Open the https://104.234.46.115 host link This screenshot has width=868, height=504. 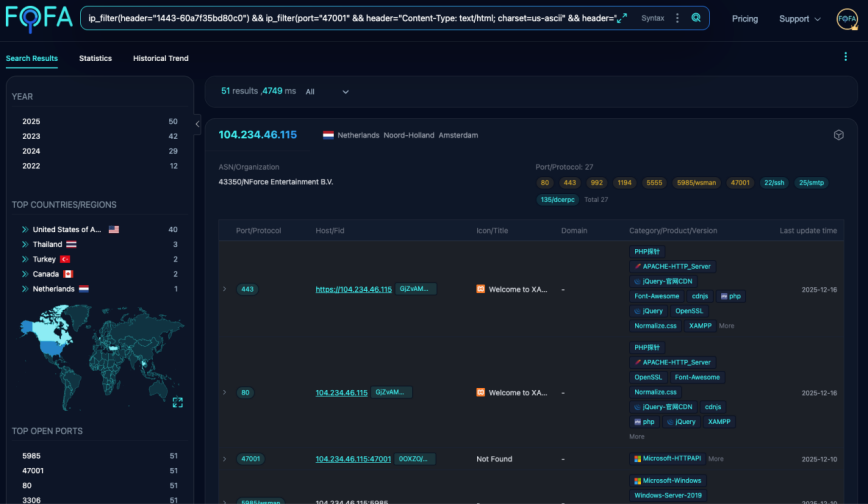click(353, 289)
